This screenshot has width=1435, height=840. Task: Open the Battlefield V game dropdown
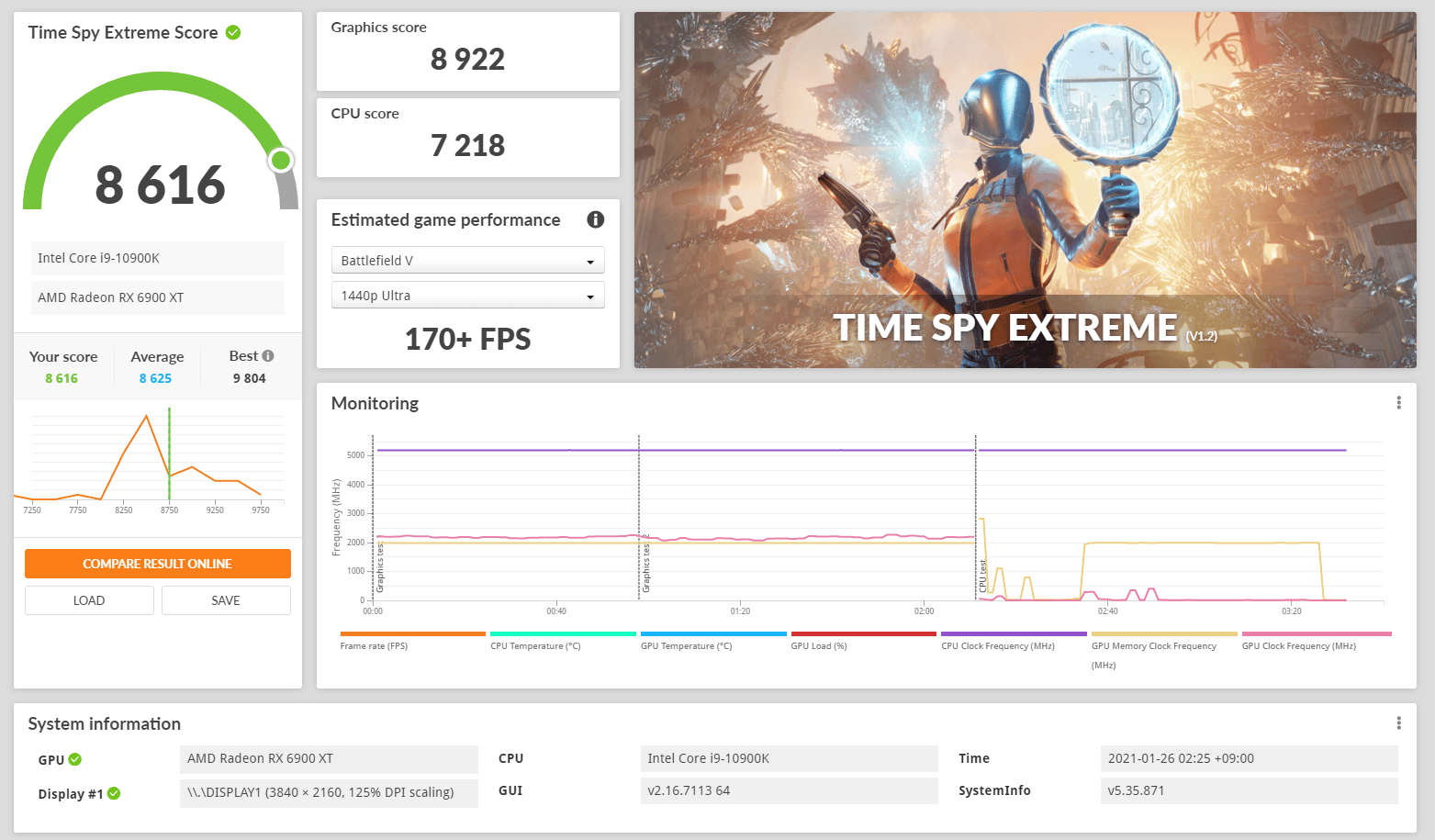point(467,261)
